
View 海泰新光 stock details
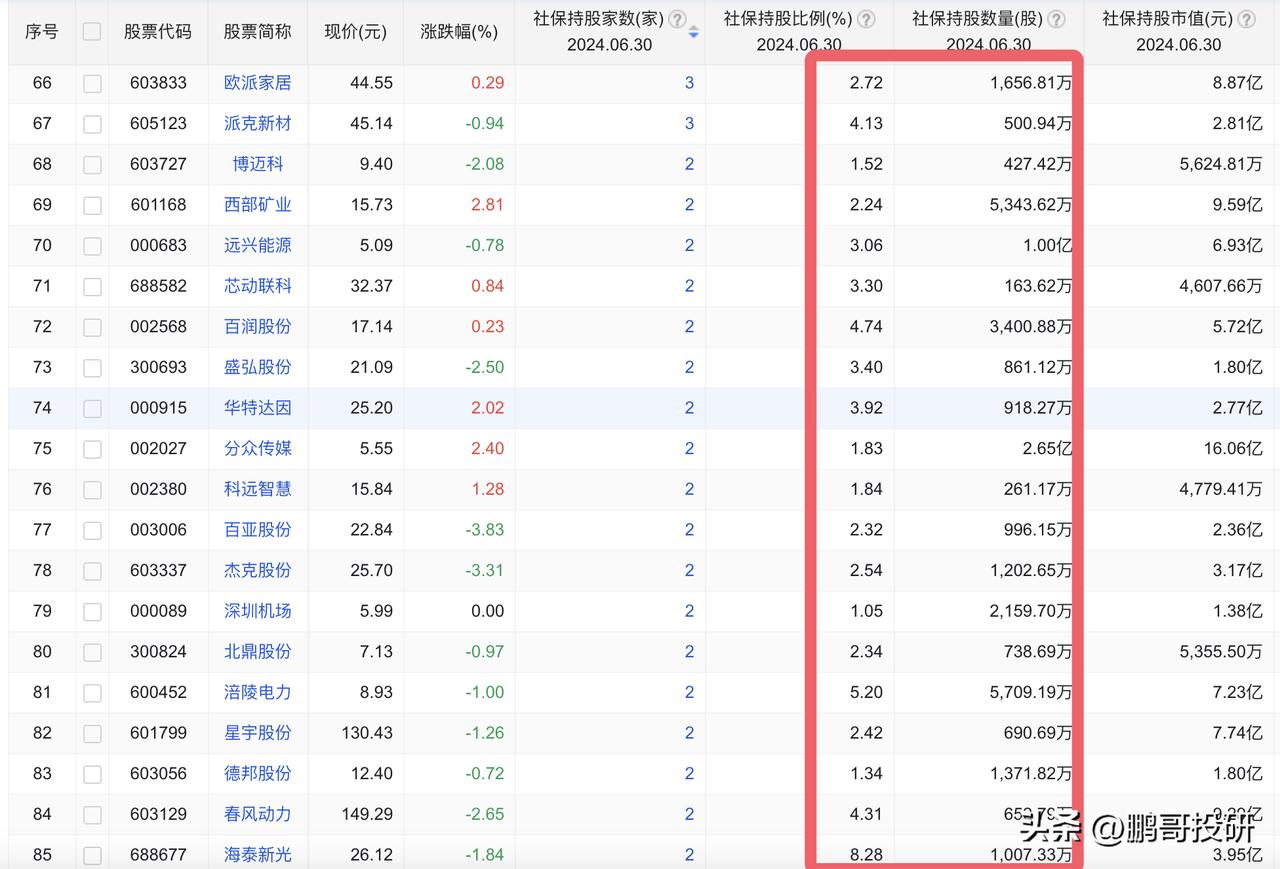(258, 855)
